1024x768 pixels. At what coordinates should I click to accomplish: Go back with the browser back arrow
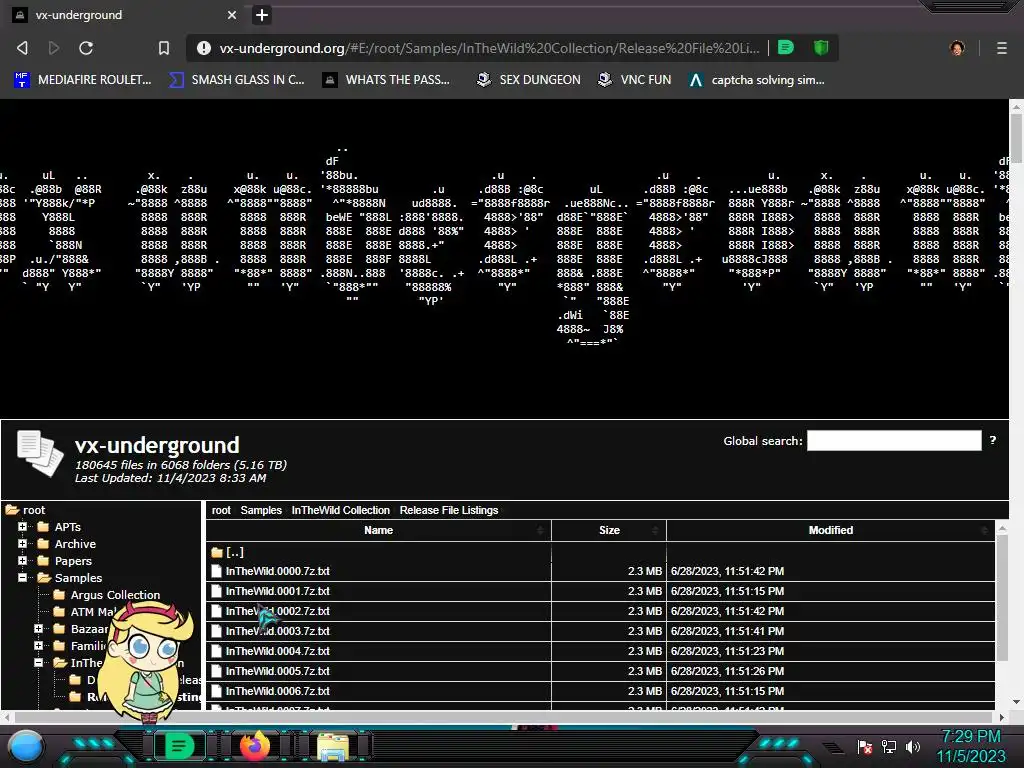[22, 48]
